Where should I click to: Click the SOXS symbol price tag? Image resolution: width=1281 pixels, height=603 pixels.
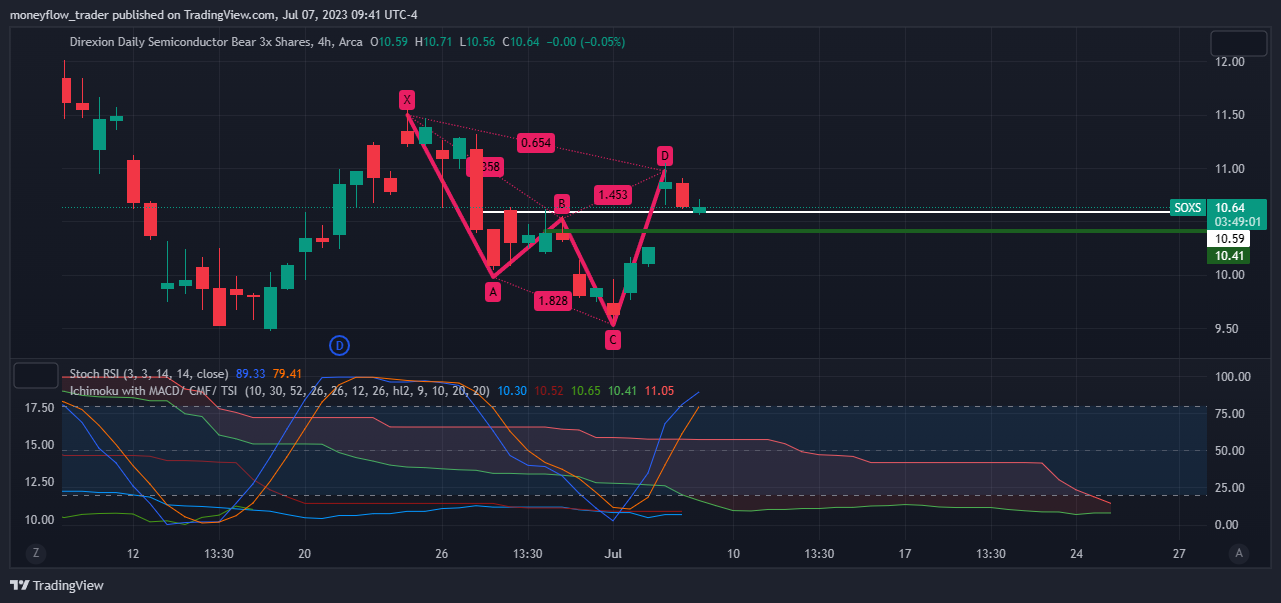1188,208
